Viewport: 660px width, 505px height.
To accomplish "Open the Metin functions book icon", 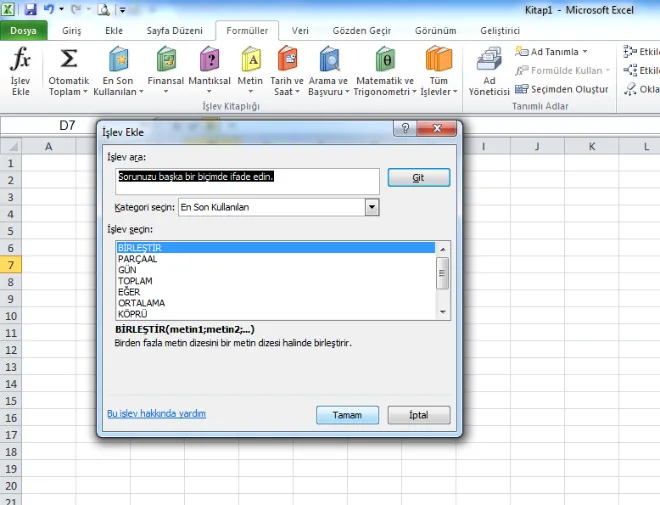I will (x=250, y=62).
